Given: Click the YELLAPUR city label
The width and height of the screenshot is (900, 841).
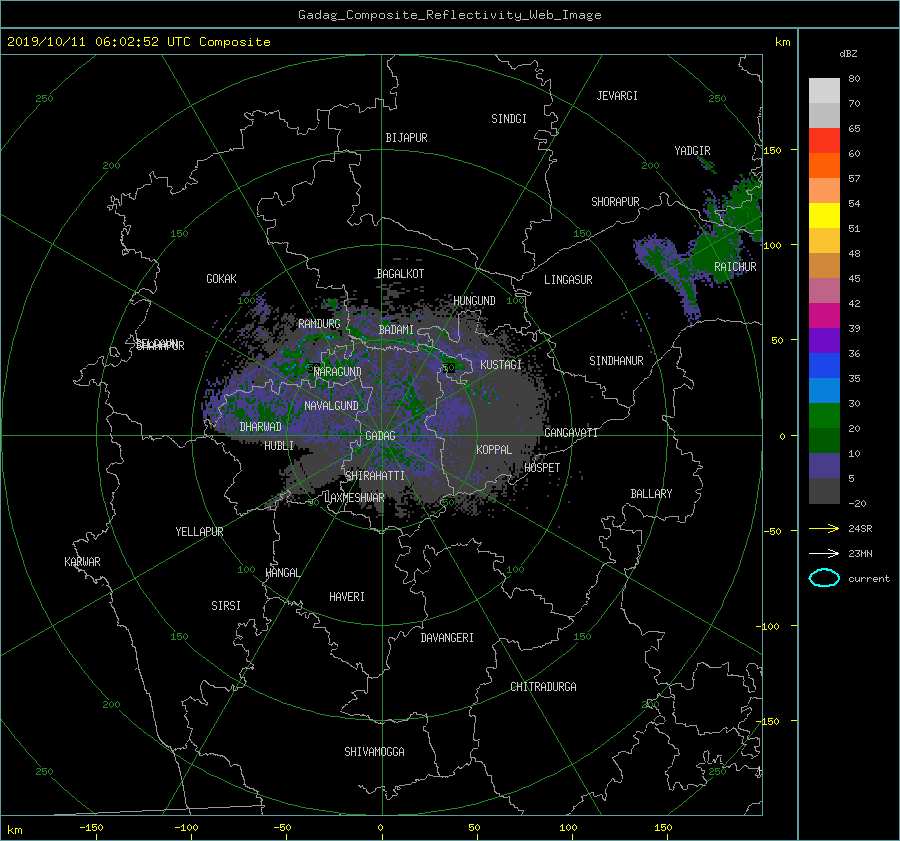Looking at the screenshot, I should (x=199, y=532).
